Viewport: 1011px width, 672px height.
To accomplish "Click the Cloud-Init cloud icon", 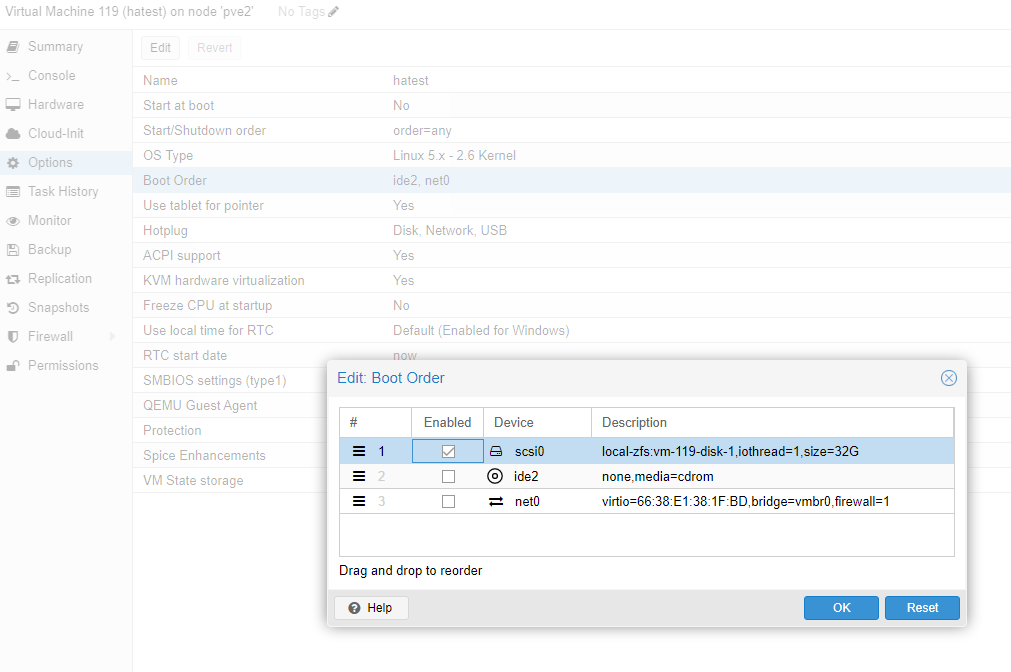I will point(13,133).
